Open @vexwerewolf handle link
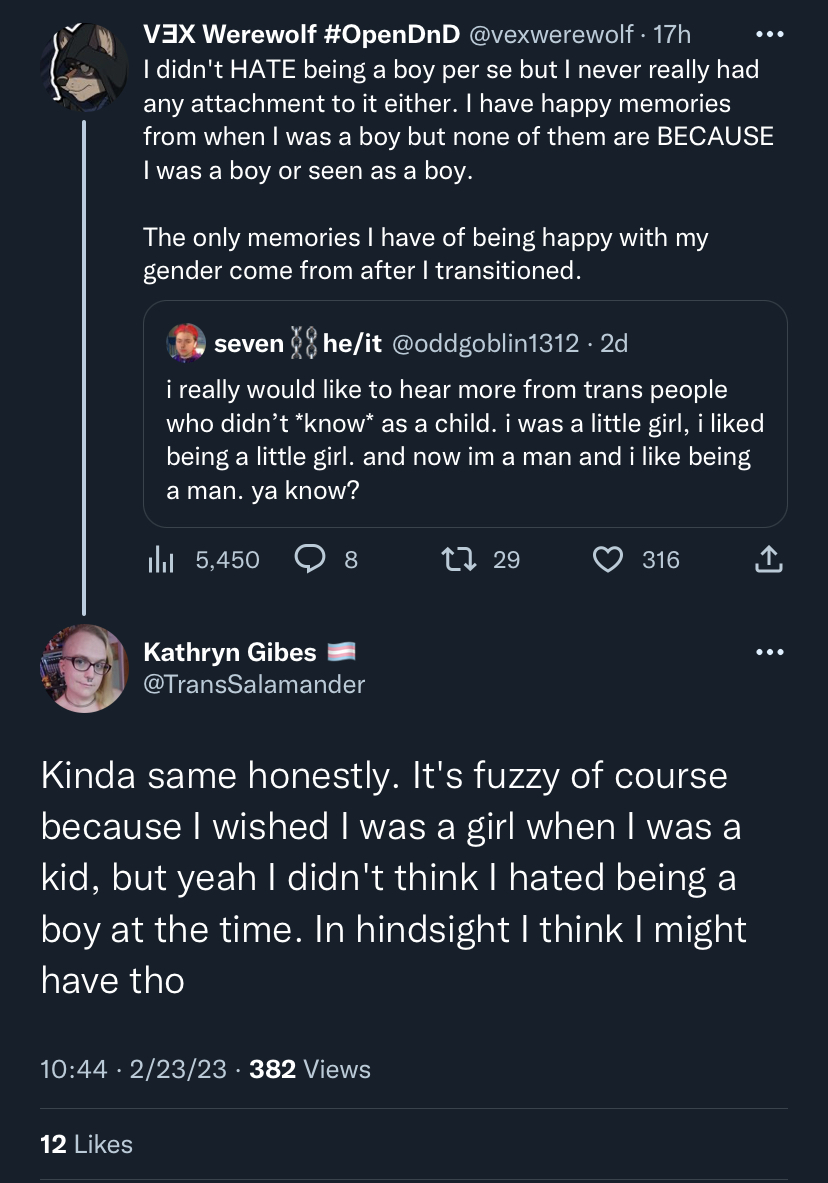Viewport: 828px width, 1183px height. click(x=551, y=34)
